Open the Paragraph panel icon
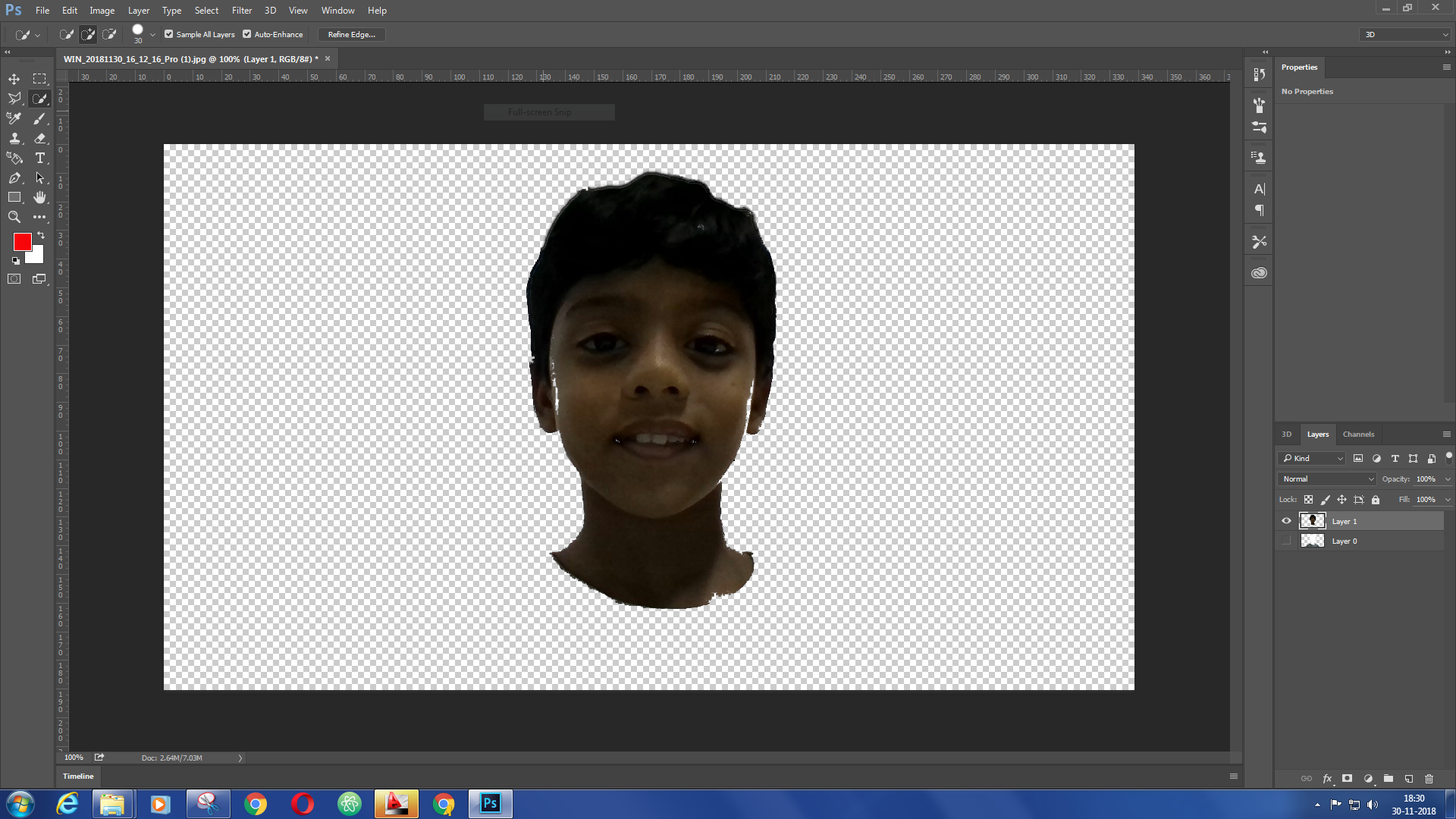 click(1259, 210)
